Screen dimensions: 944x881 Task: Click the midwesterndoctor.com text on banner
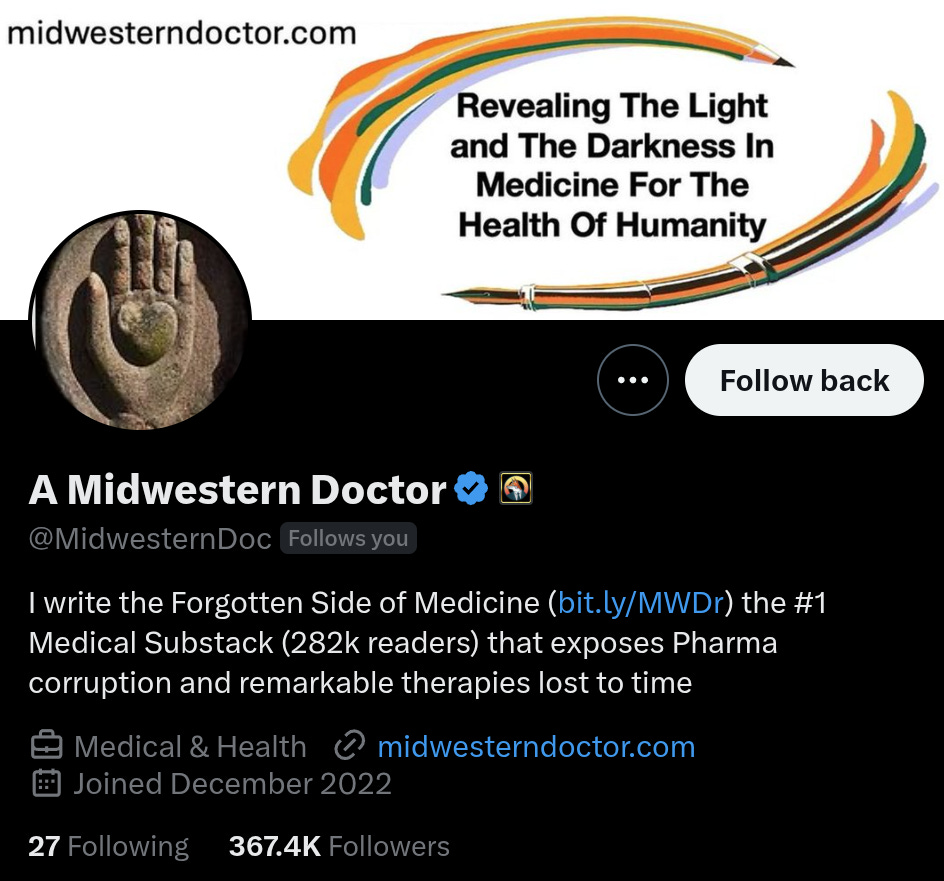pos(181,33)
